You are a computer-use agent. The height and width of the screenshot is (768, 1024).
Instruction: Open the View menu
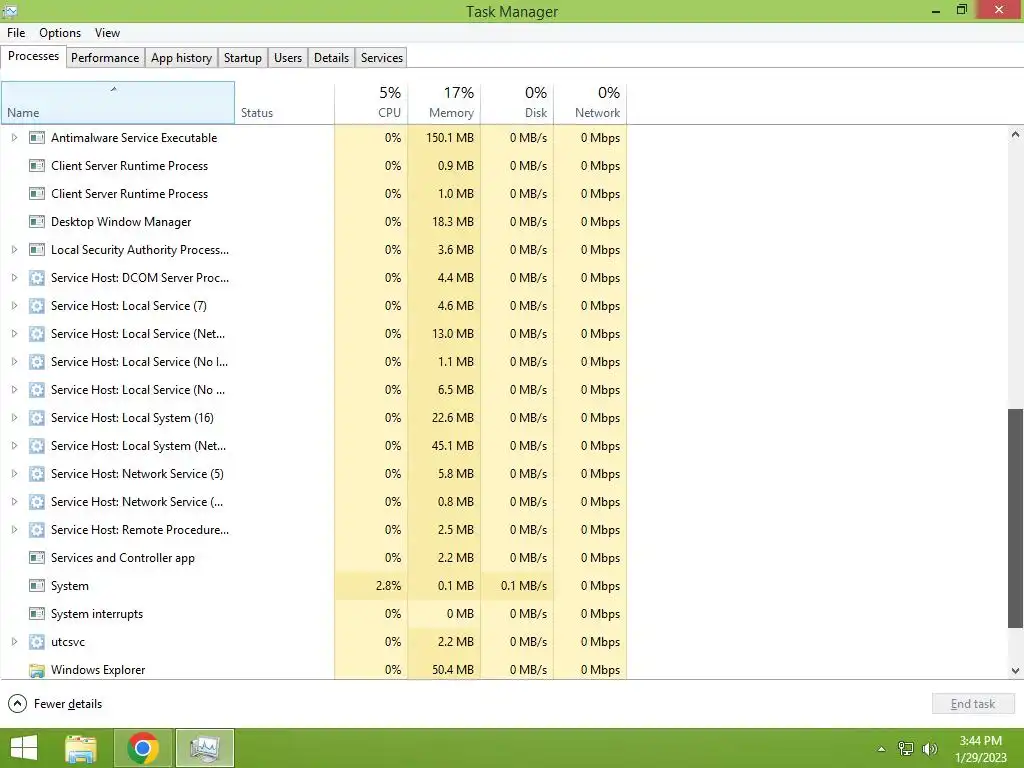(x=107, y=33)
